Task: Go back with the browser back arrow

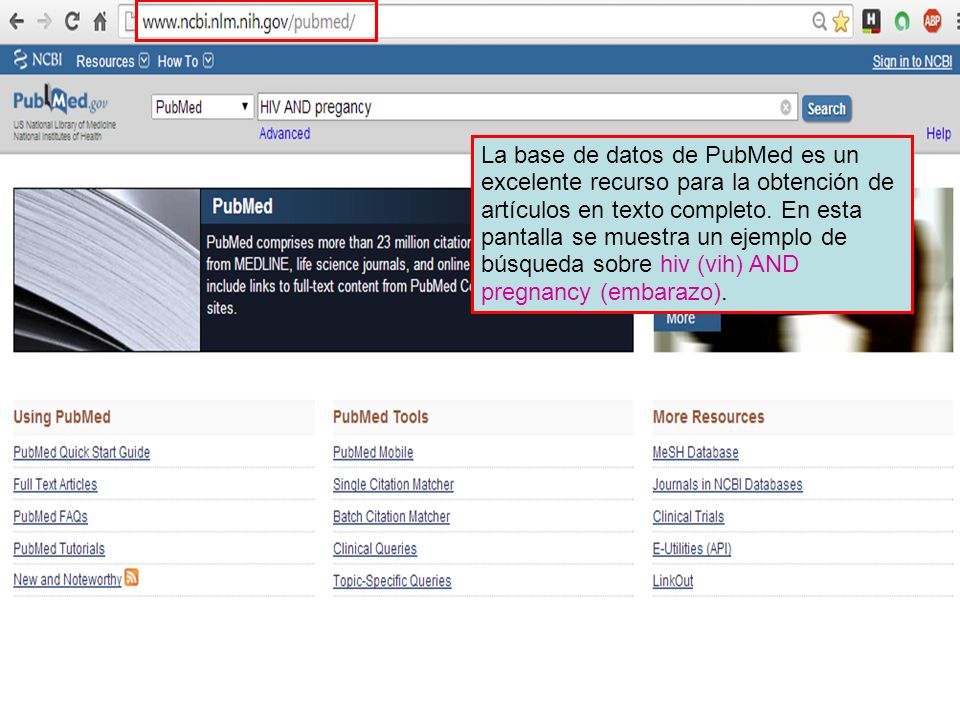Action: pos(17,22)
